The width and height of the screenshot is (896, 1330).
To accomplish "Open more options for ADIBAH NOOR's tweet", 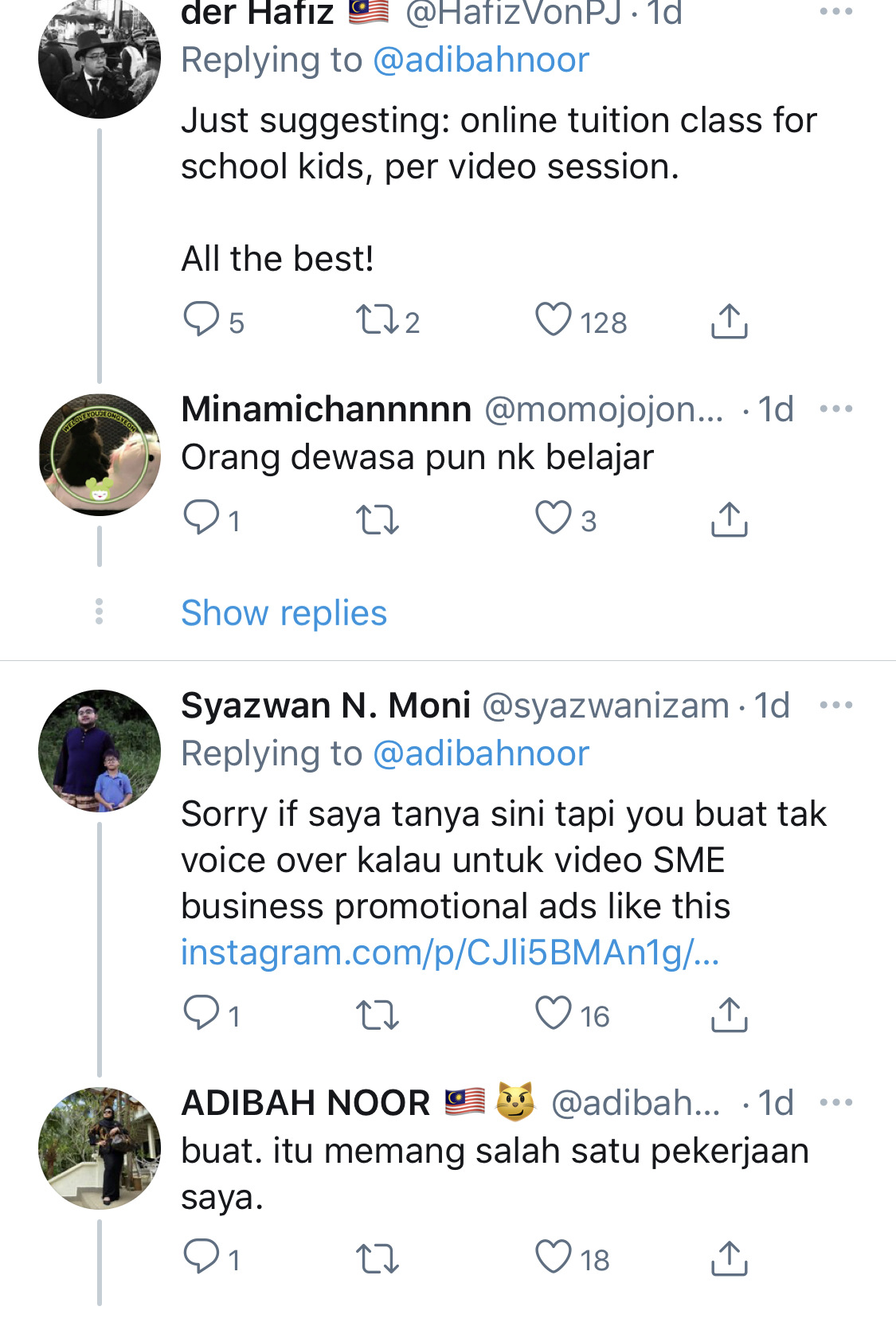I will click(835, 1103).
